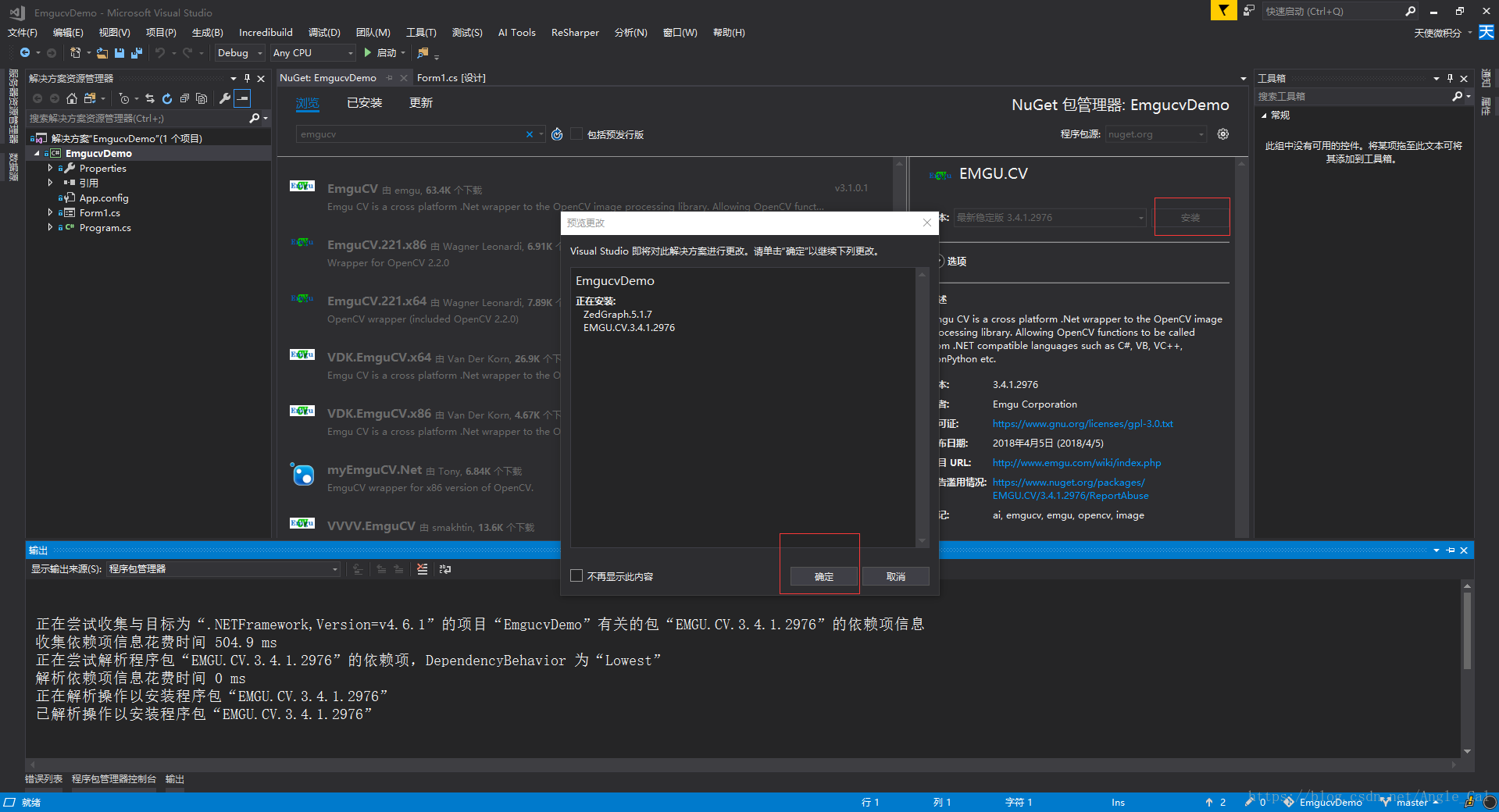1499x812 pixels.
Task: Click the pin icon on Toolbox panel
Action: (x=1450, y=78)
